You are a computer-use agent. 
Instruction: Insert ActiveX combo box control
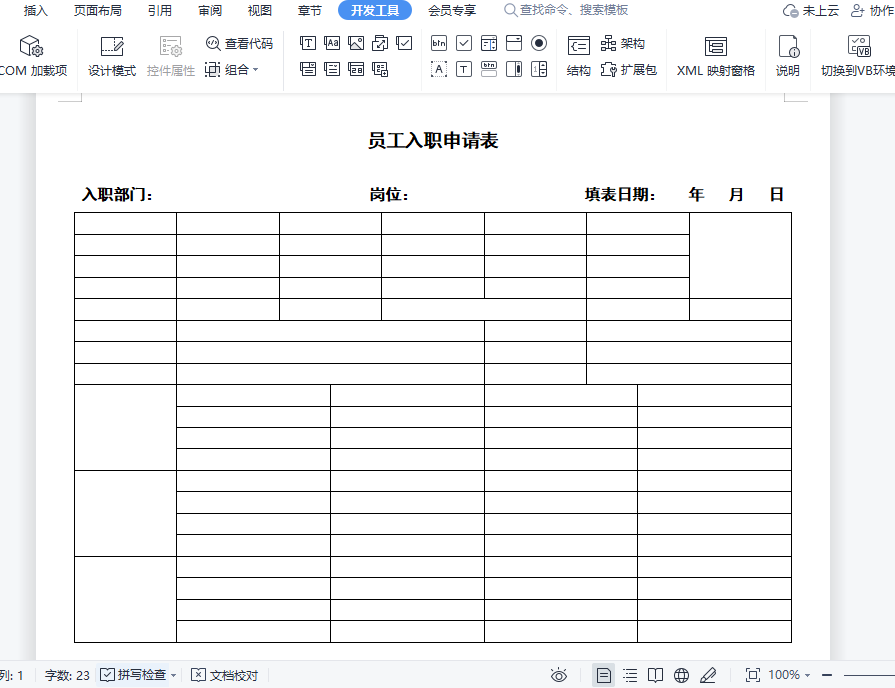pyautogui.click(x=514, y=43)
